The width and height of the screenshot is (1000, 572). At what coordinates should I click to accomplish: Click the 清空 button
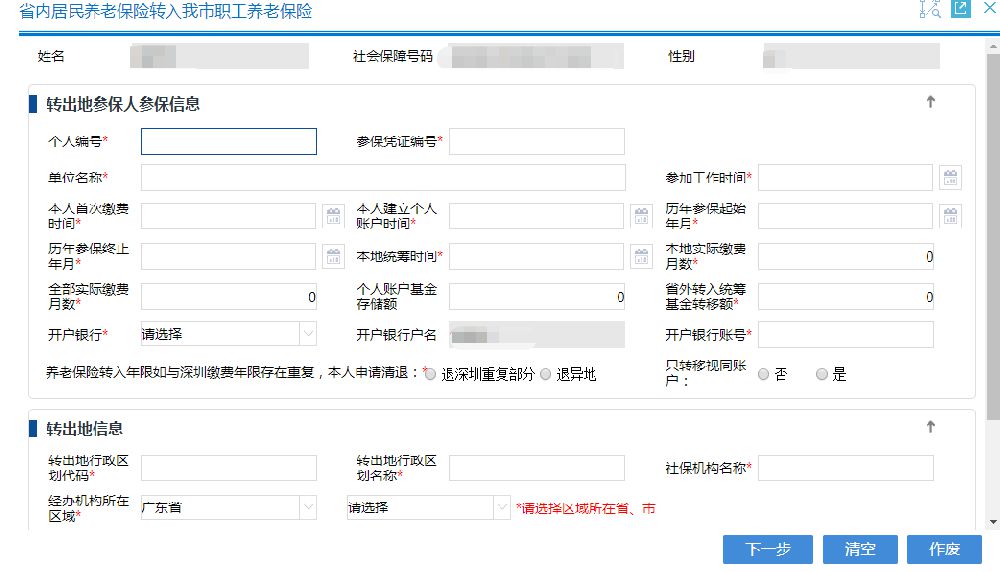coord(860,549)
